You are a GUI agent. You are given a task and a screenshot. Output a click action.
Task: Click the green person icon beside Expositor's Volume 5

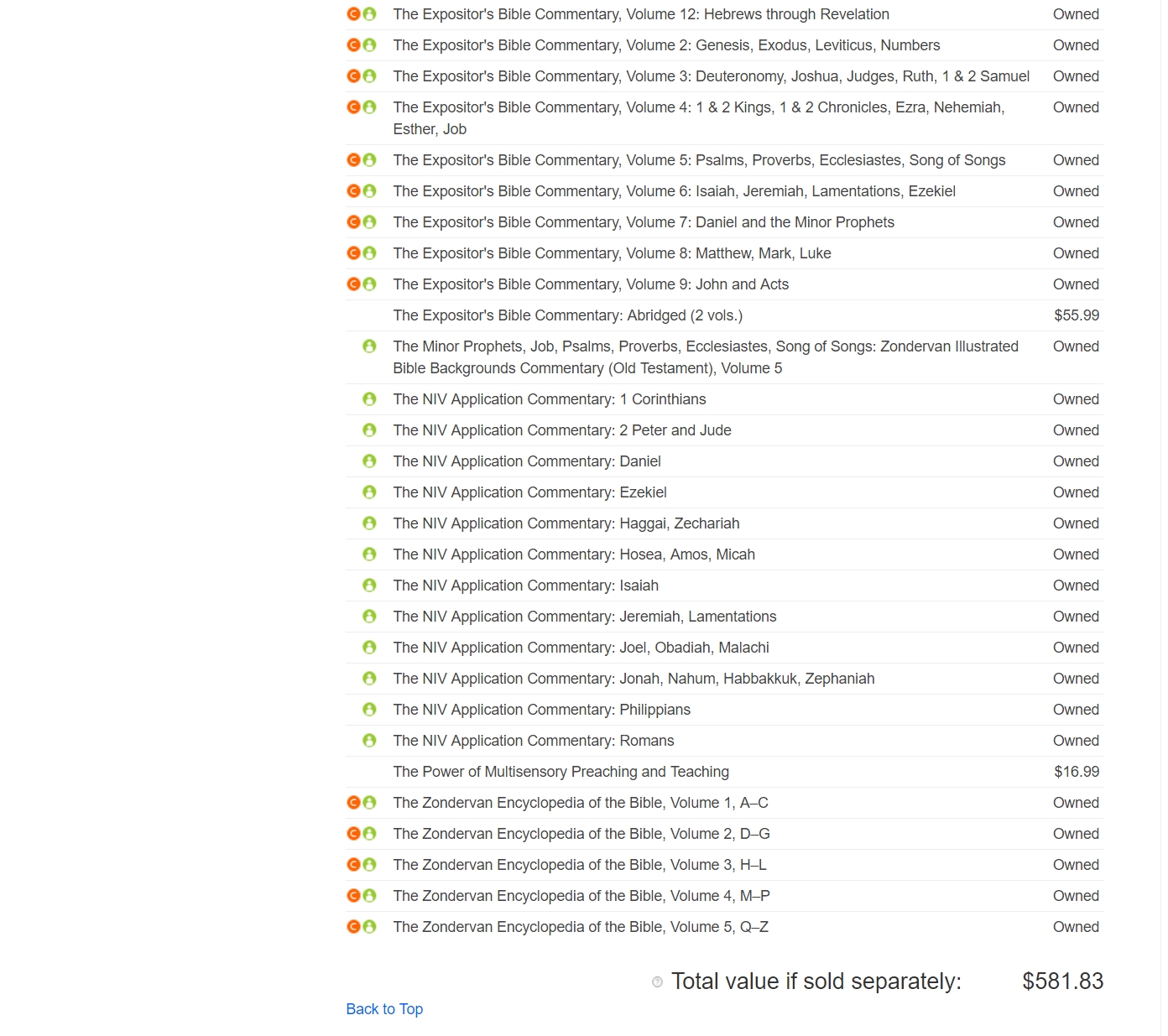369,160
